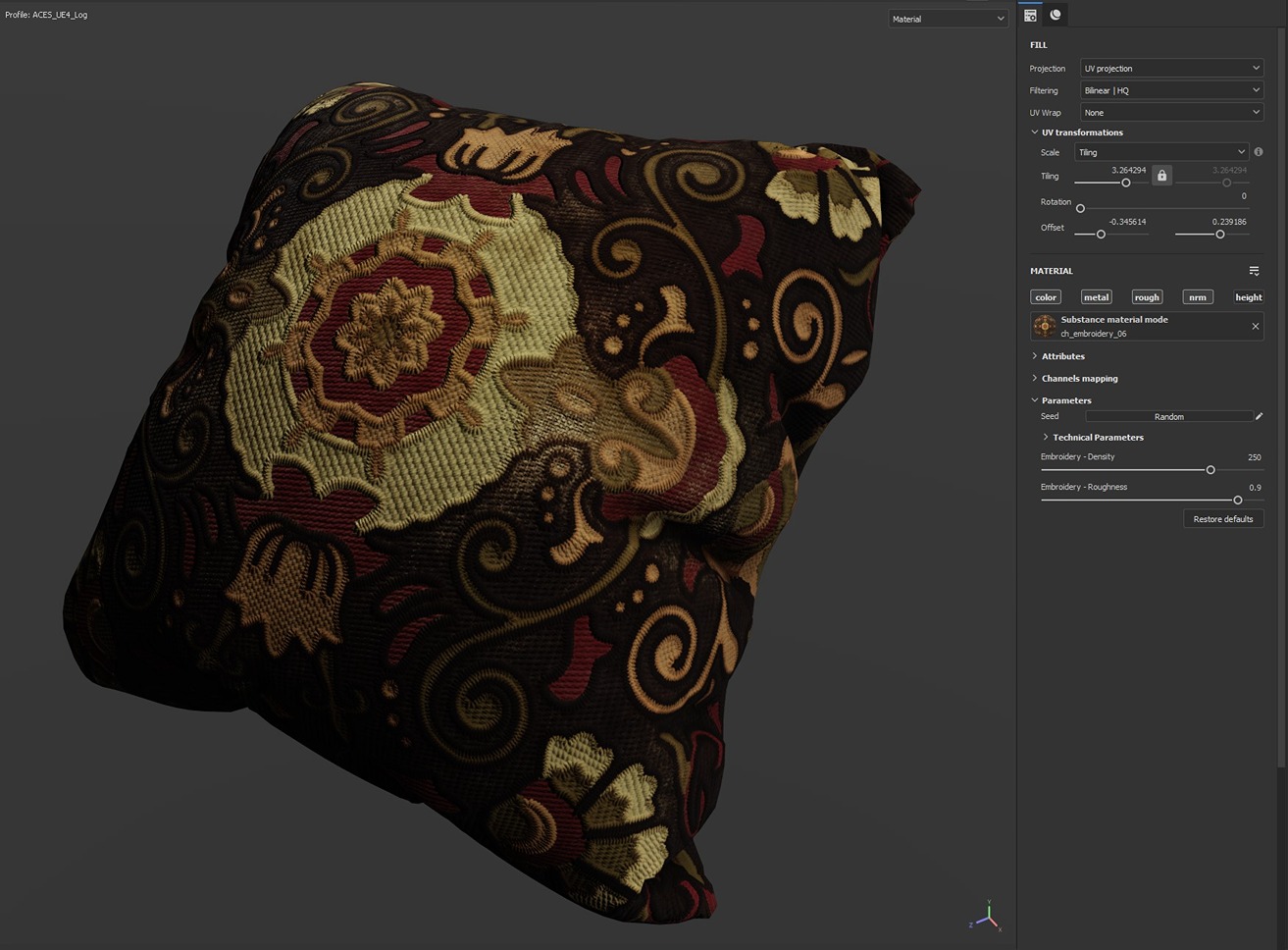Open the Properties panel tab icon
Viewport: 1288px width, 950px height.
(x=1030, y=15)
